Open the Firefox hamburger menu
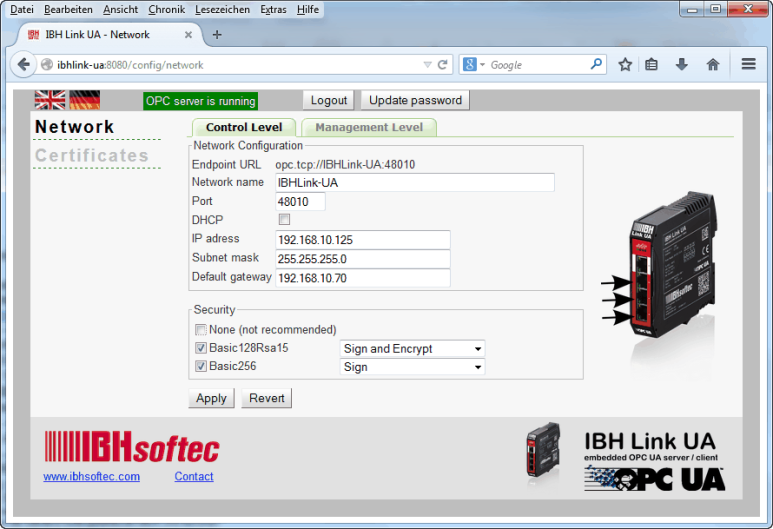773x529 pixels. pos(748,64)
